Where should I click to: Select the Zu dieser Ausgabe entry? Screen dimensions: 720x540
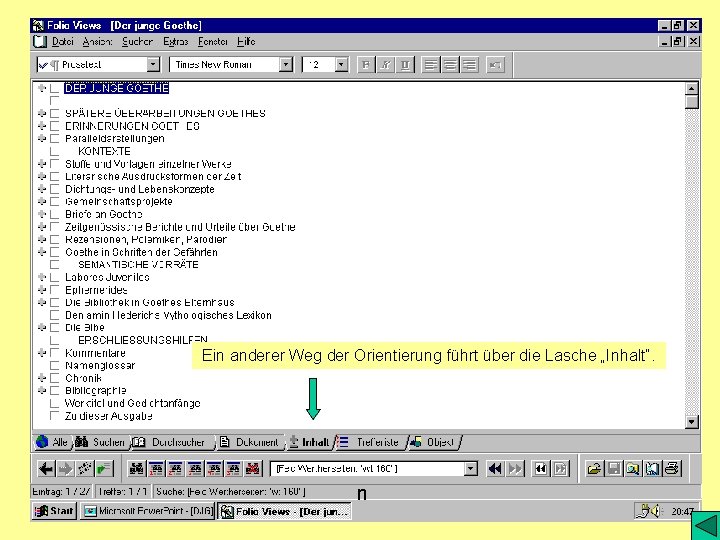[108, 416]
